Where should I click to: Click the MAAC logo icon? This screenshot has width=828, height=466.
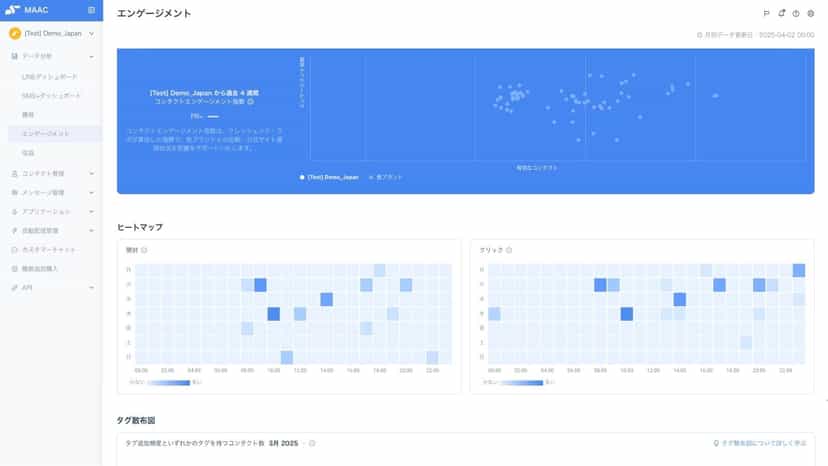(x=12, y=10)
